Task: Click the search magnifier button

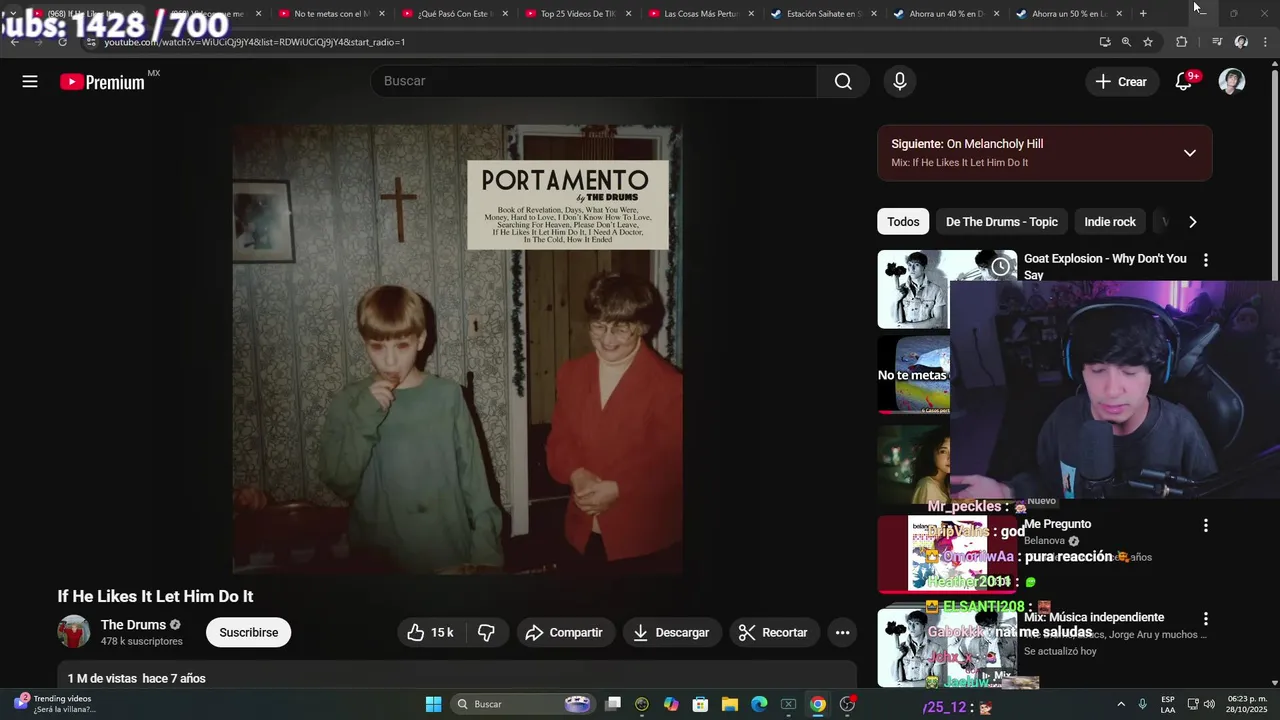Action: point(843,82)
